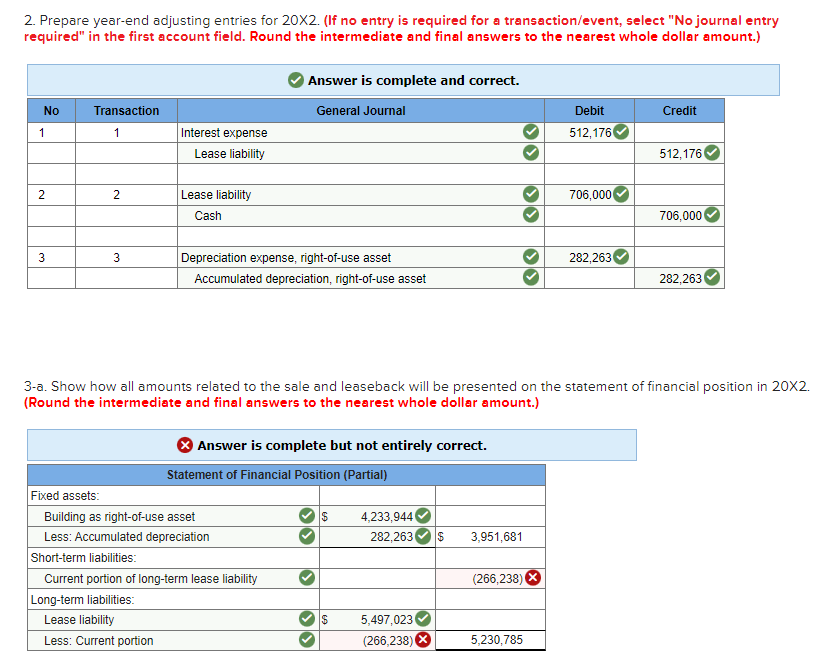829x664 pixels.
Task: Click the checkmark beside Current portion of long-term lease liability
Action: click(x=305, y=578)
